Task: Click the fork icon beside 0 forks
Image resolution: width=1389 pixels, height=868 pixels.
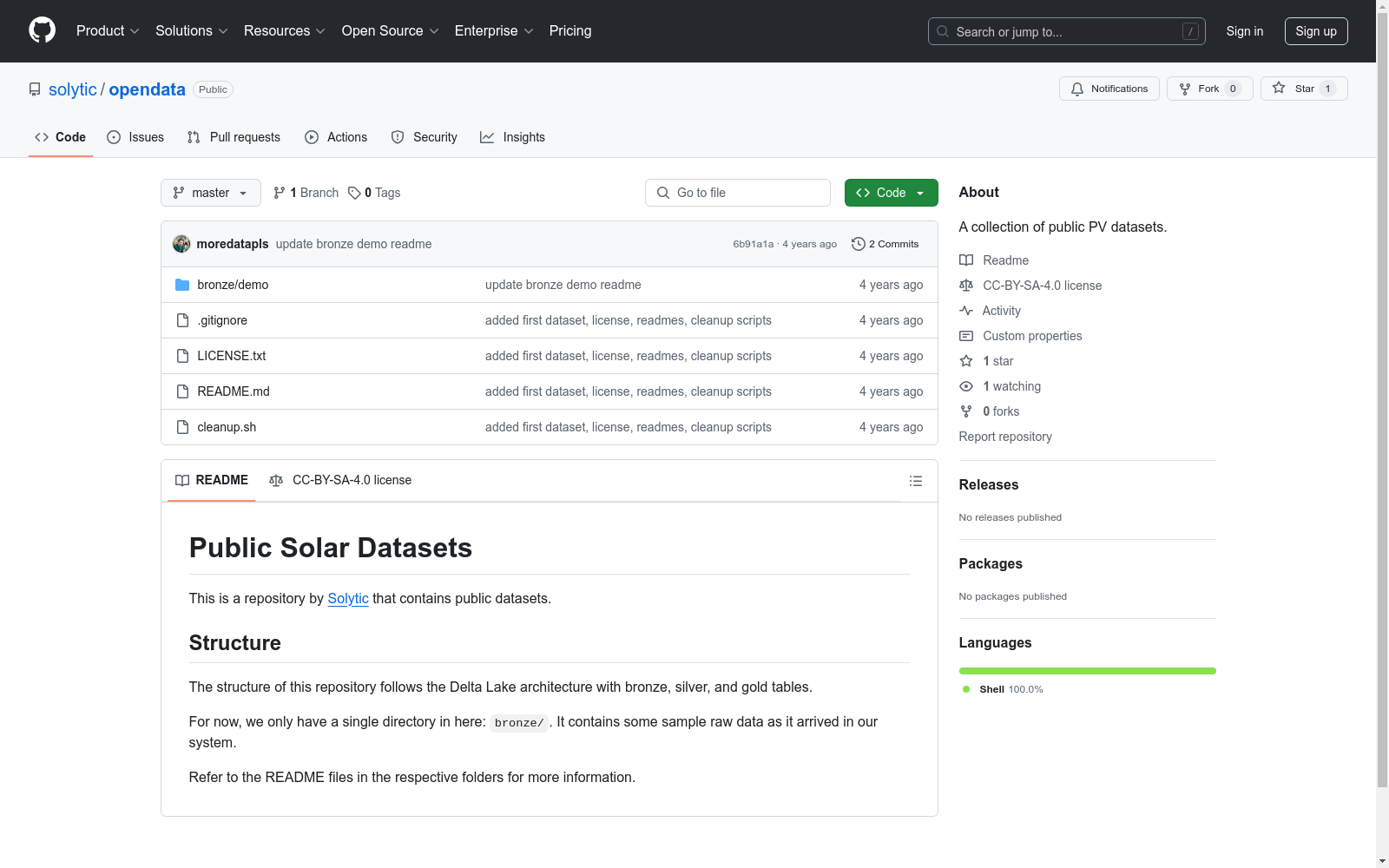Action: (966, 411)
